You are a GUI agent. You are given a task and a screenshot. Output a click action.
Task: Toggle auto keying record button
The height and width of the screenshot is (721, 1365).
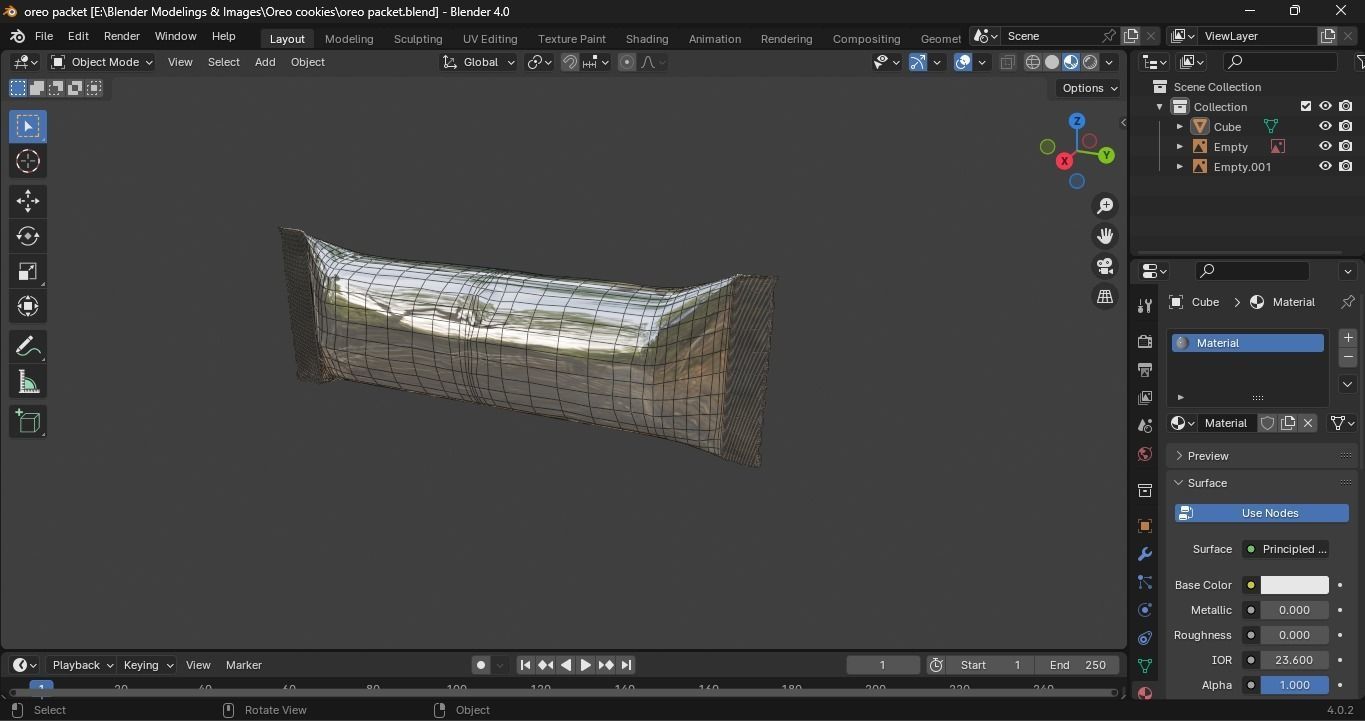coord(481,665)
